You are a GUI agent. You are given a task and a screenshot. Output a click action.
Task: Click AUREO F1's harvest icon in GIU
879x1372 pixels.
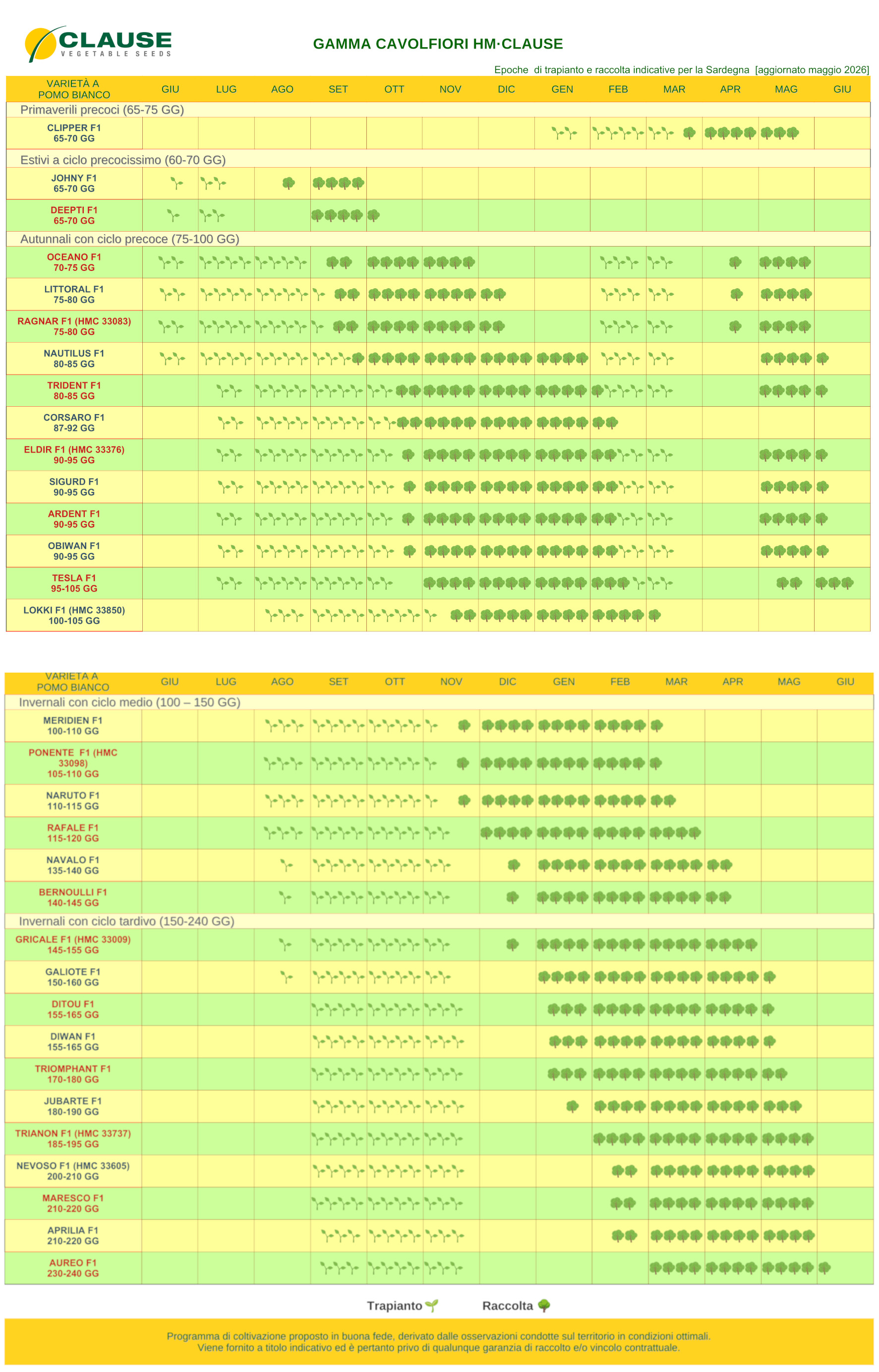(824, 1267)
